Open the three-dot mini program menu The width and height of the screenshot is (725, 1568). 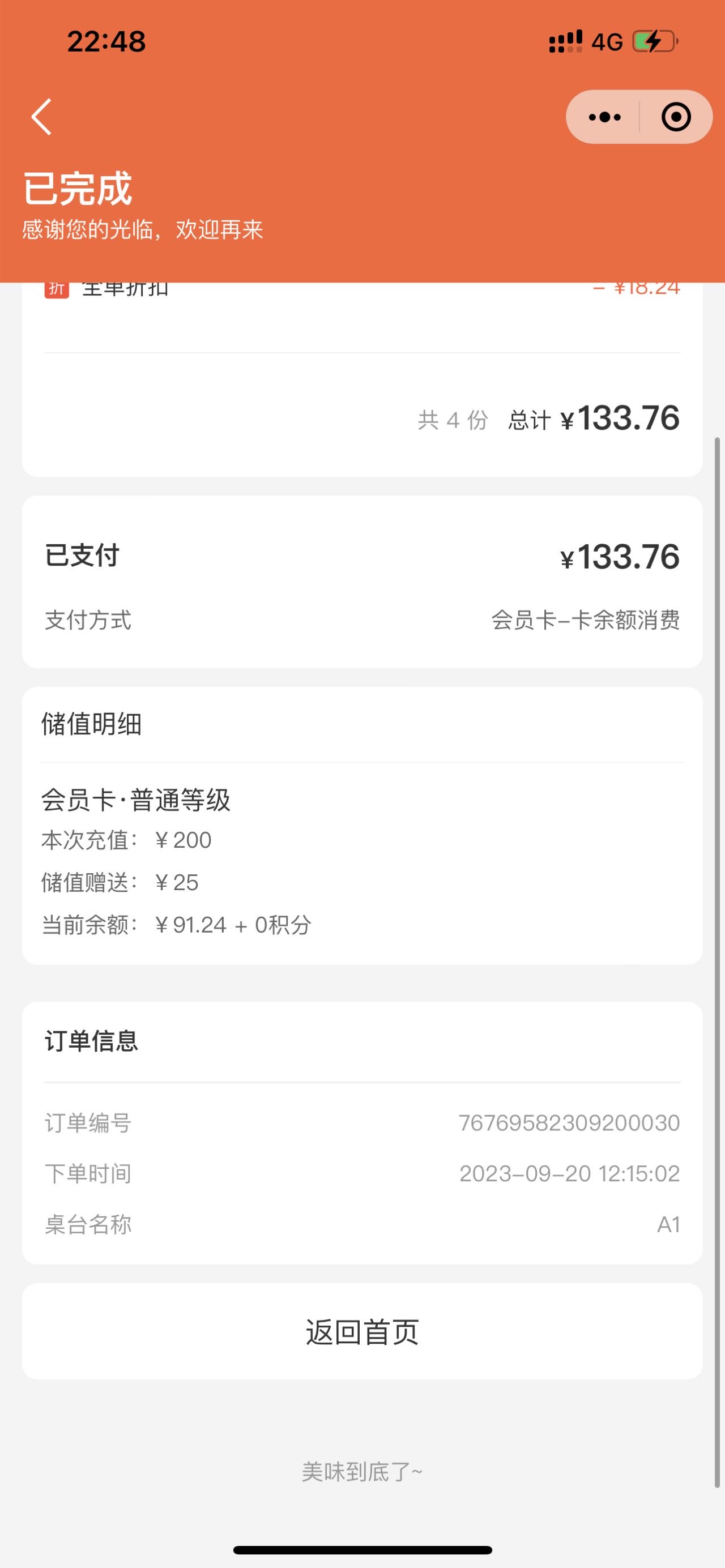[x=604, y=117]
